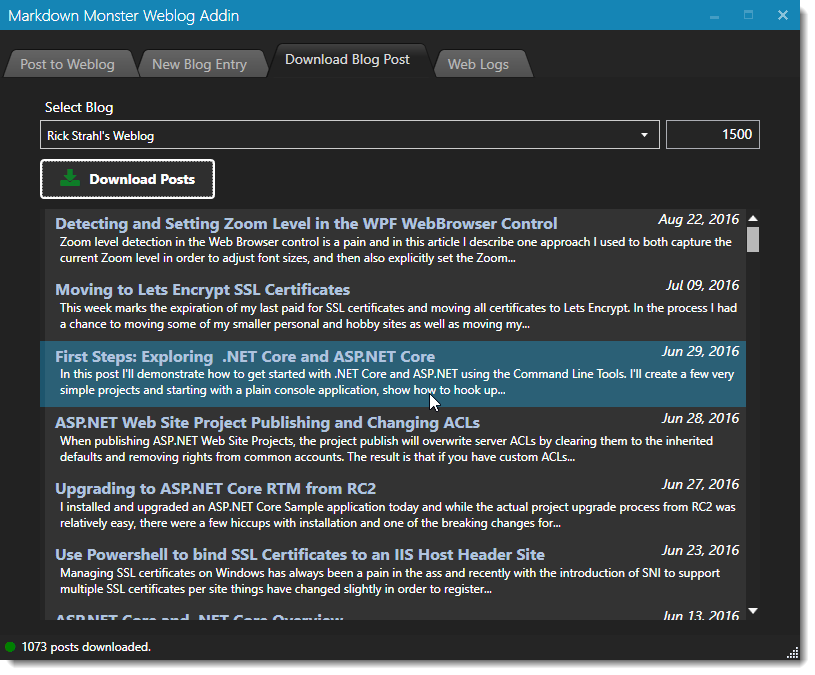The width and height of the screenshot is (815, 675).
Task: Open the Select Blog dropdown arrow
Action: coord(645,135)
